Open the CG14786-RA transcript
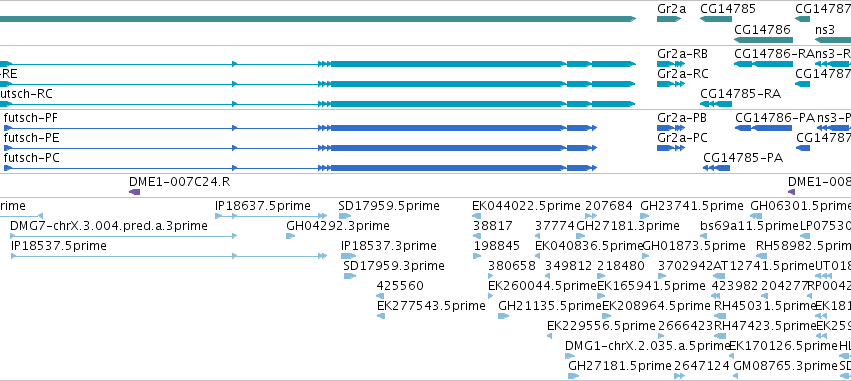 (x=764, y=64)
